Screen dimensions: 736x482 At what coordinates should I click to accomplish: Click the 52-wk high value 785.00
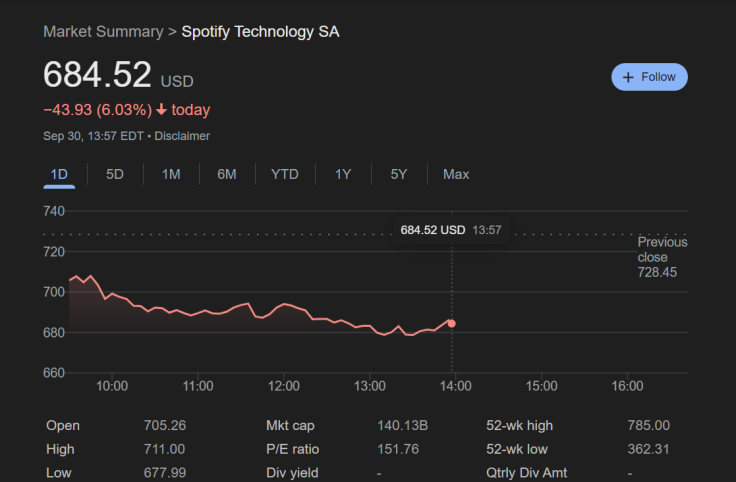648,426
